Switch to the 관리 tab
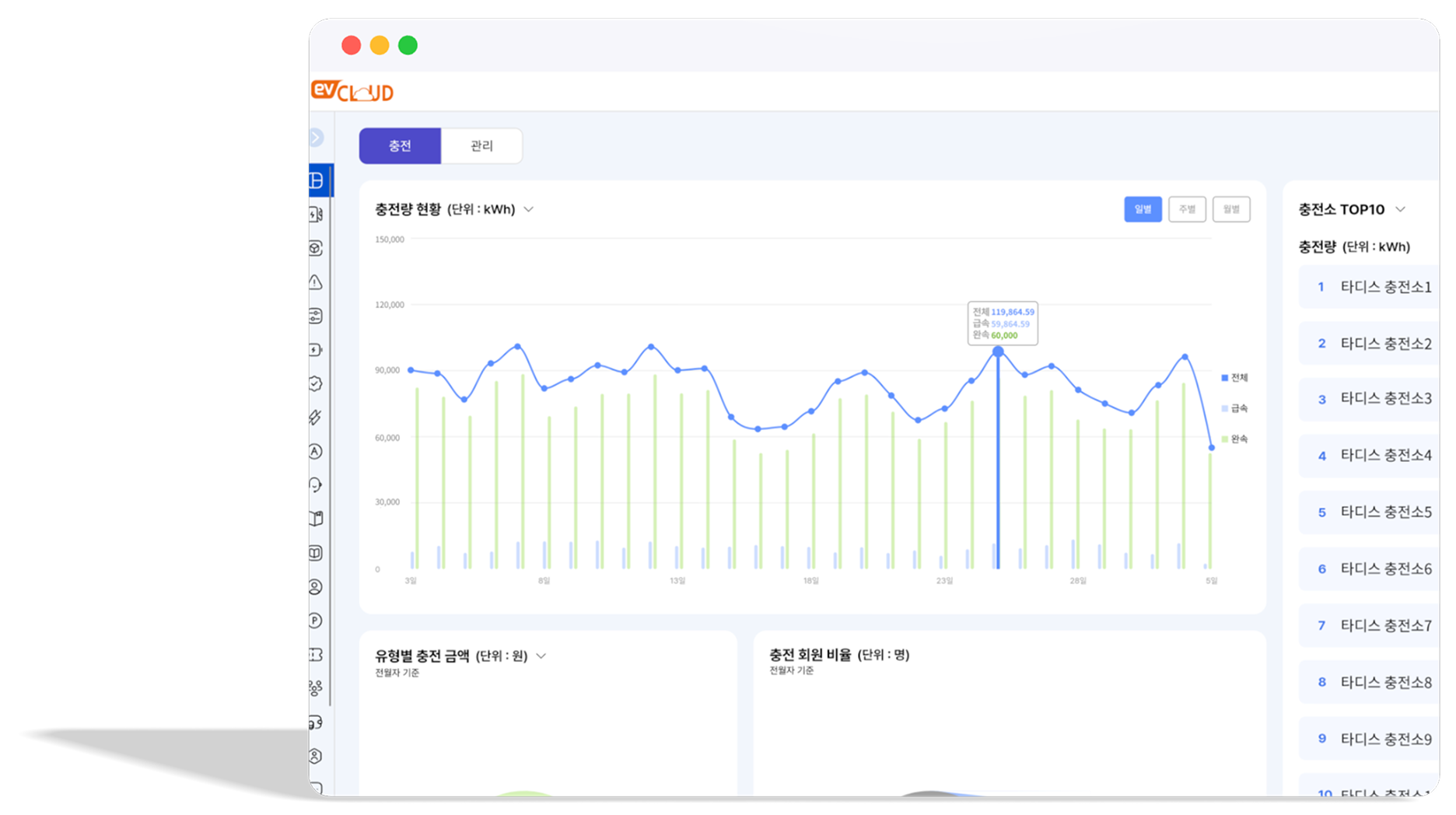The image size is (1456, 815). 481,146
